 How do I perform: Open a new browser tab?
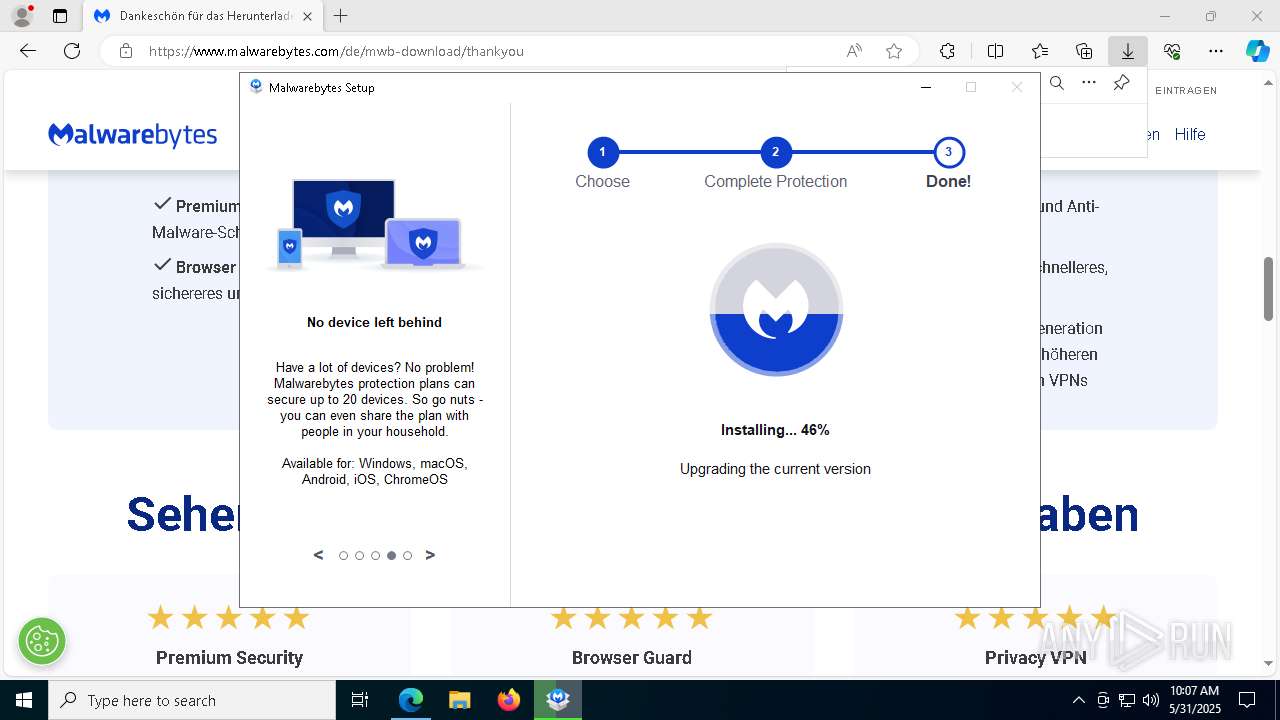pos(340,16)
